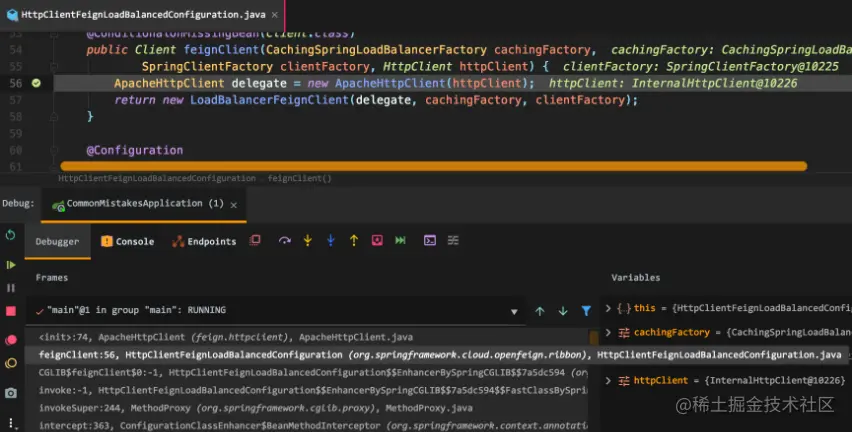Screen dimensions: 852x432
Task: Toggle the blue frames filter icon
Action: [x=586, y=311]
